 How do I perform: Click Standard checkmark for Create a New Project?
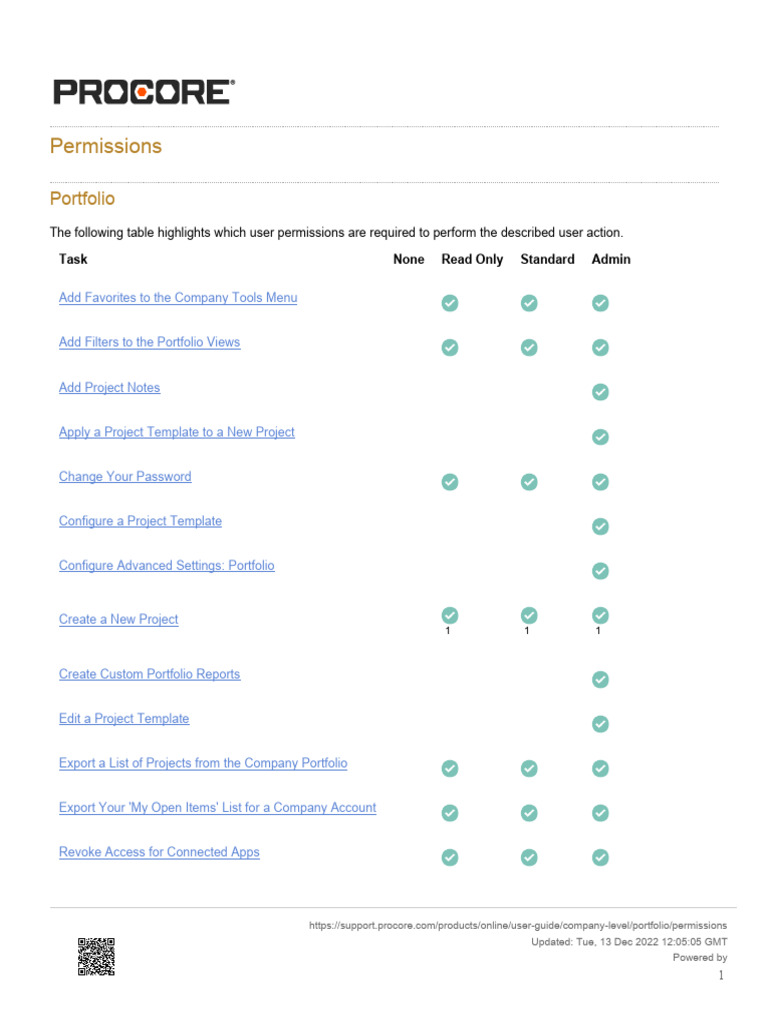pos(529,615)
